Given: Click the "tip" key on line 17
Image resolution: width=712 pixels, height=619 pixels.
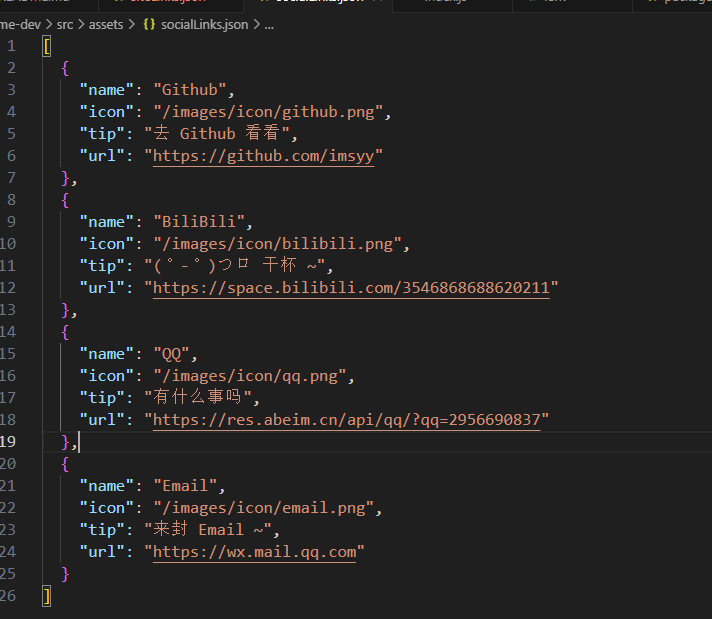Looking at the screenshot, I should [102, 398].
